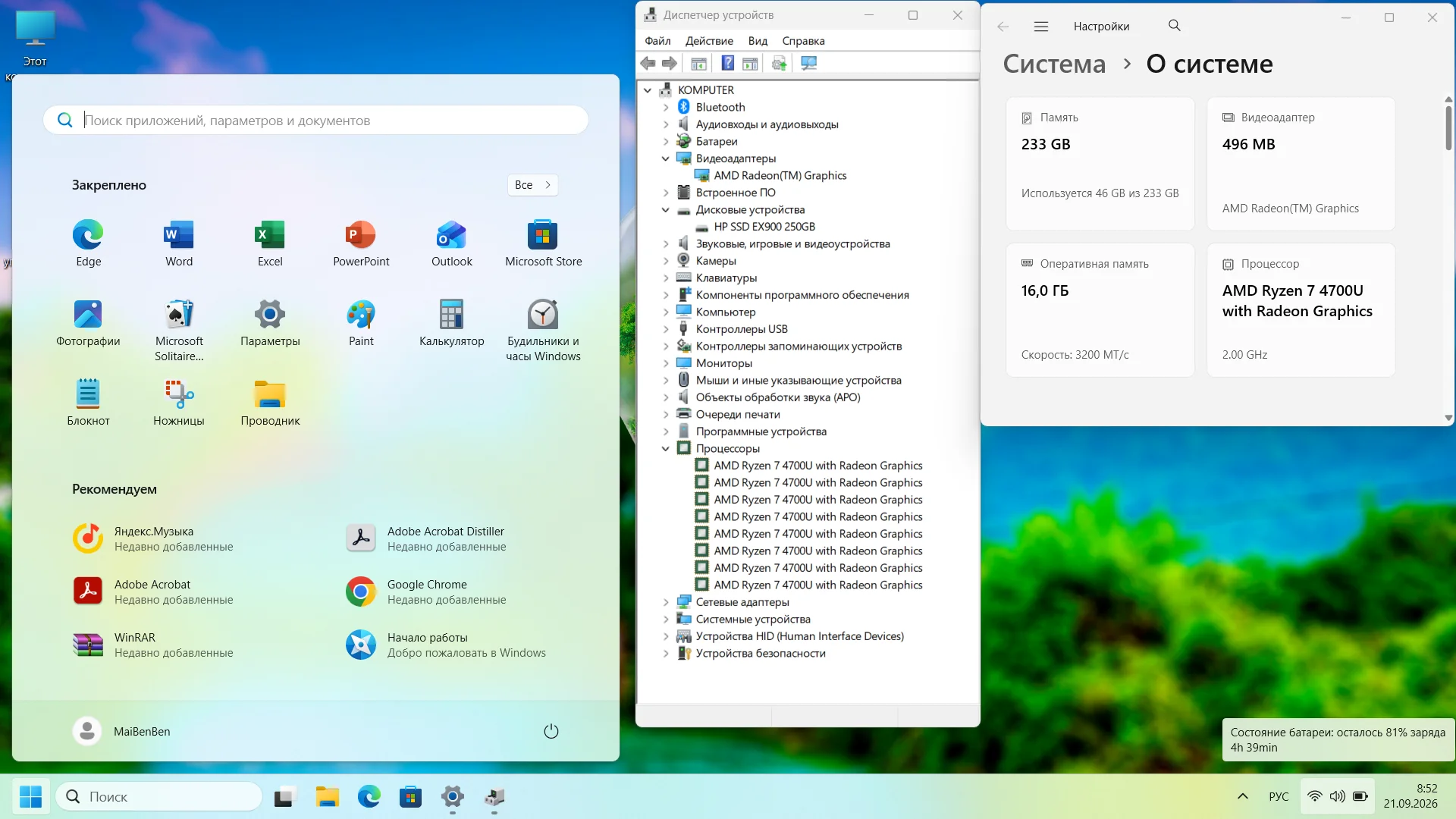Open Task View from the taskbar
The image size is (1456, 819).
point(284,796)
